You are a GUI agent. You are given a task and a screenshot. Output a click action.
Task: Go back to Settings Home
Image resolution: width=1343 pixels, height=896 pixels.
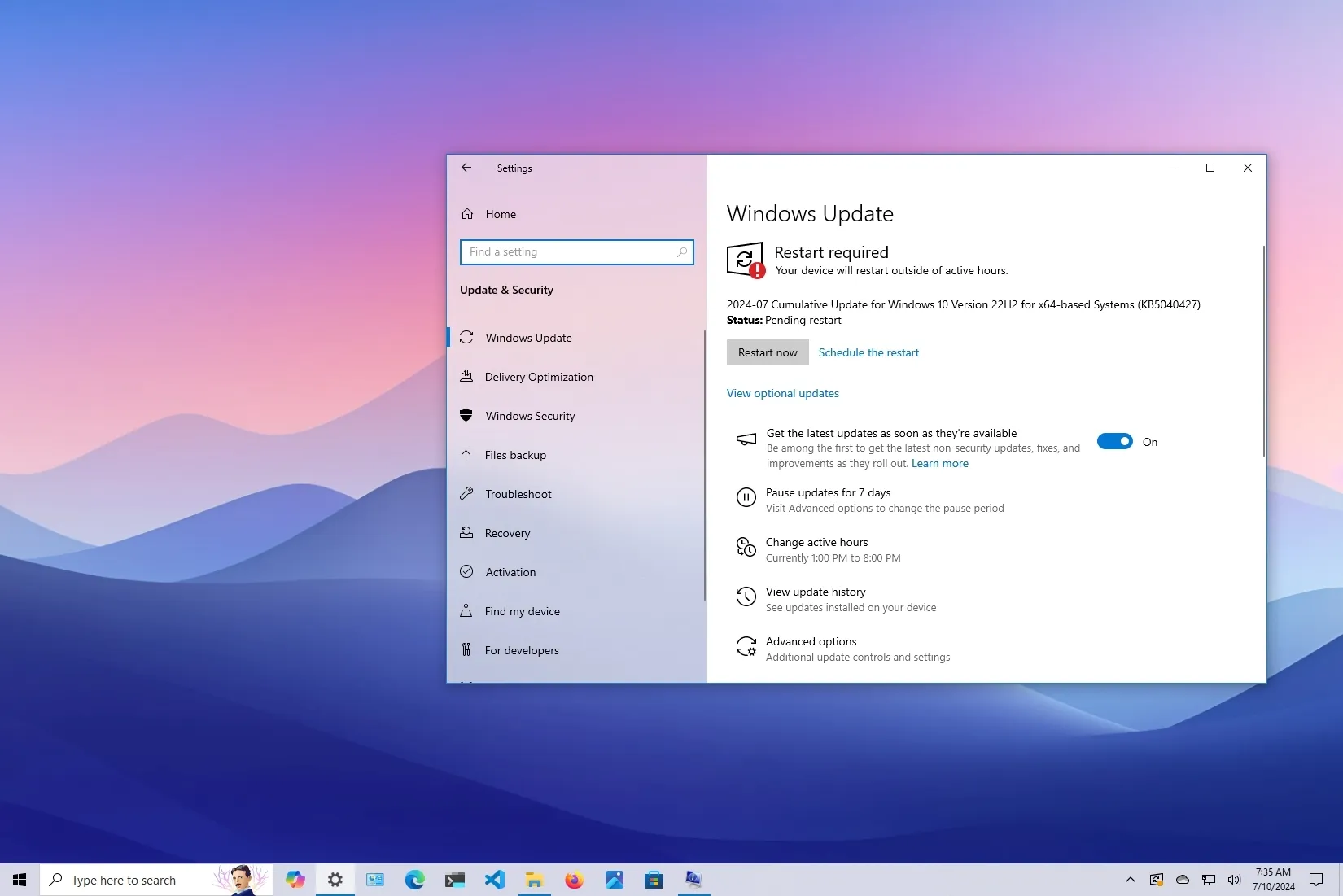[x=499, y=214]
